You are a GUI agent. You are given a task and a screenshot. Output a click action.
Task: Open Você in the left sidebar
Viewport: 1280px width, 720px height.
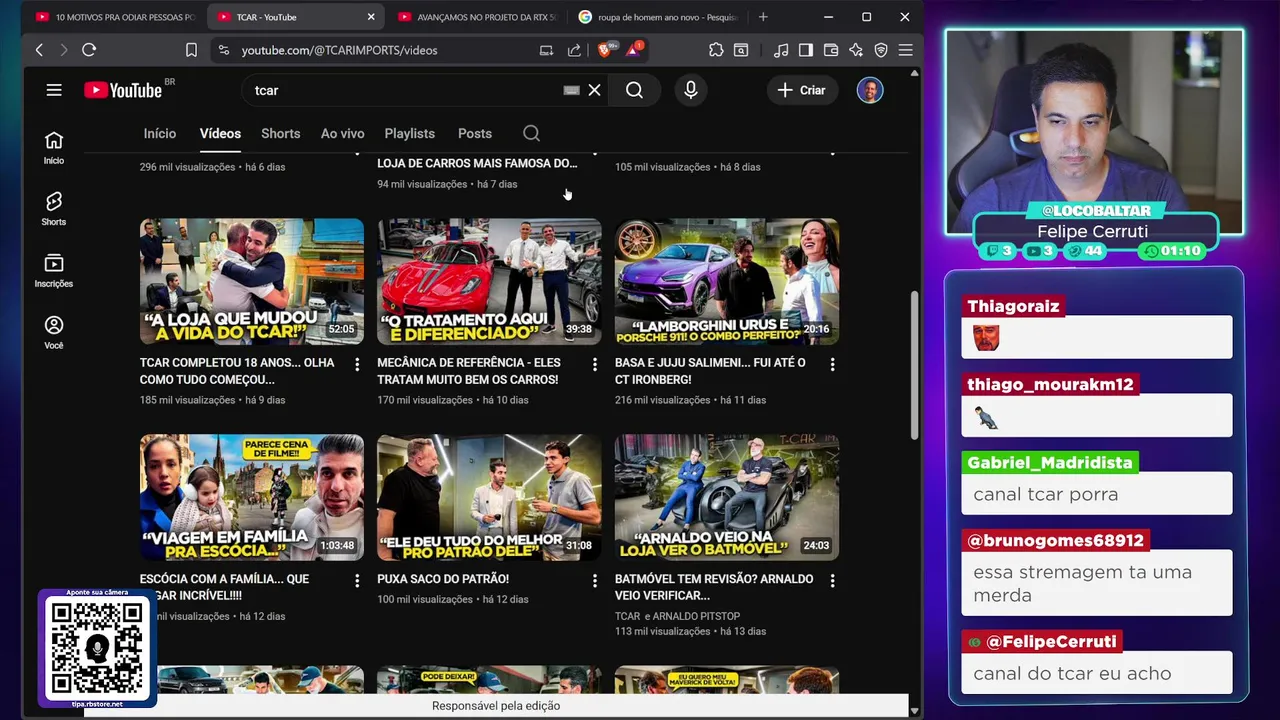[x=54, y=333]
